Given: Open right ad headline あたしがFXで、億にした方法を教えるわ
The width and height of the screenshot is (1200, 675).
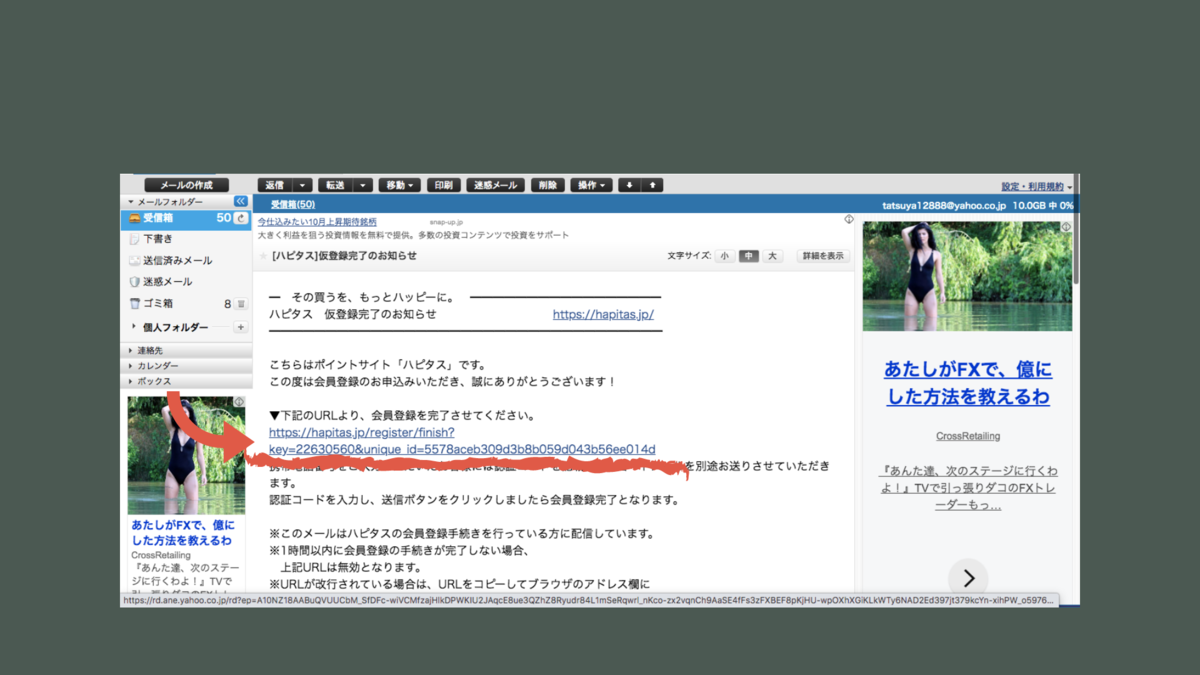Looking at the screenshot, I should (967, 383).
